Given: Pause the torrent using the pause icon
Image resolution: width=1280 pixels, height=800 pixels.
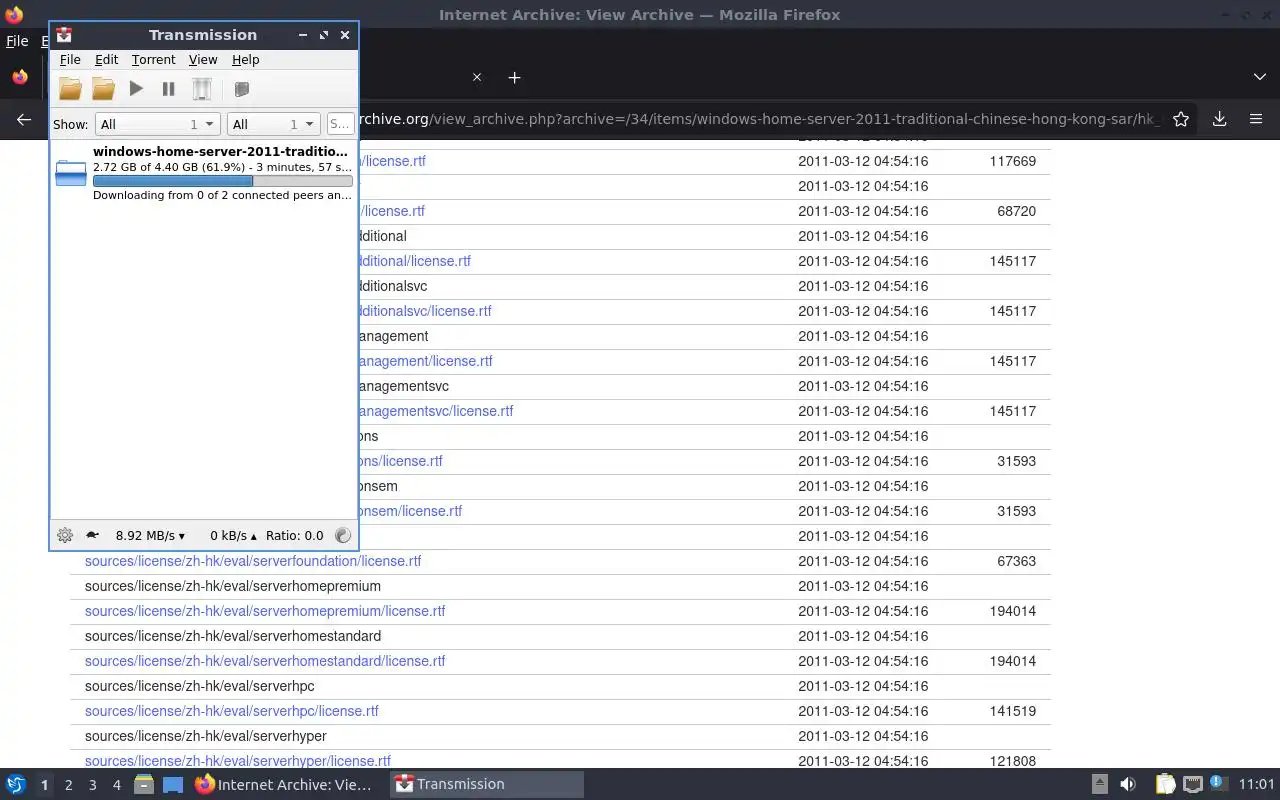Looking at the screenshot, I should tap(169, 89).
